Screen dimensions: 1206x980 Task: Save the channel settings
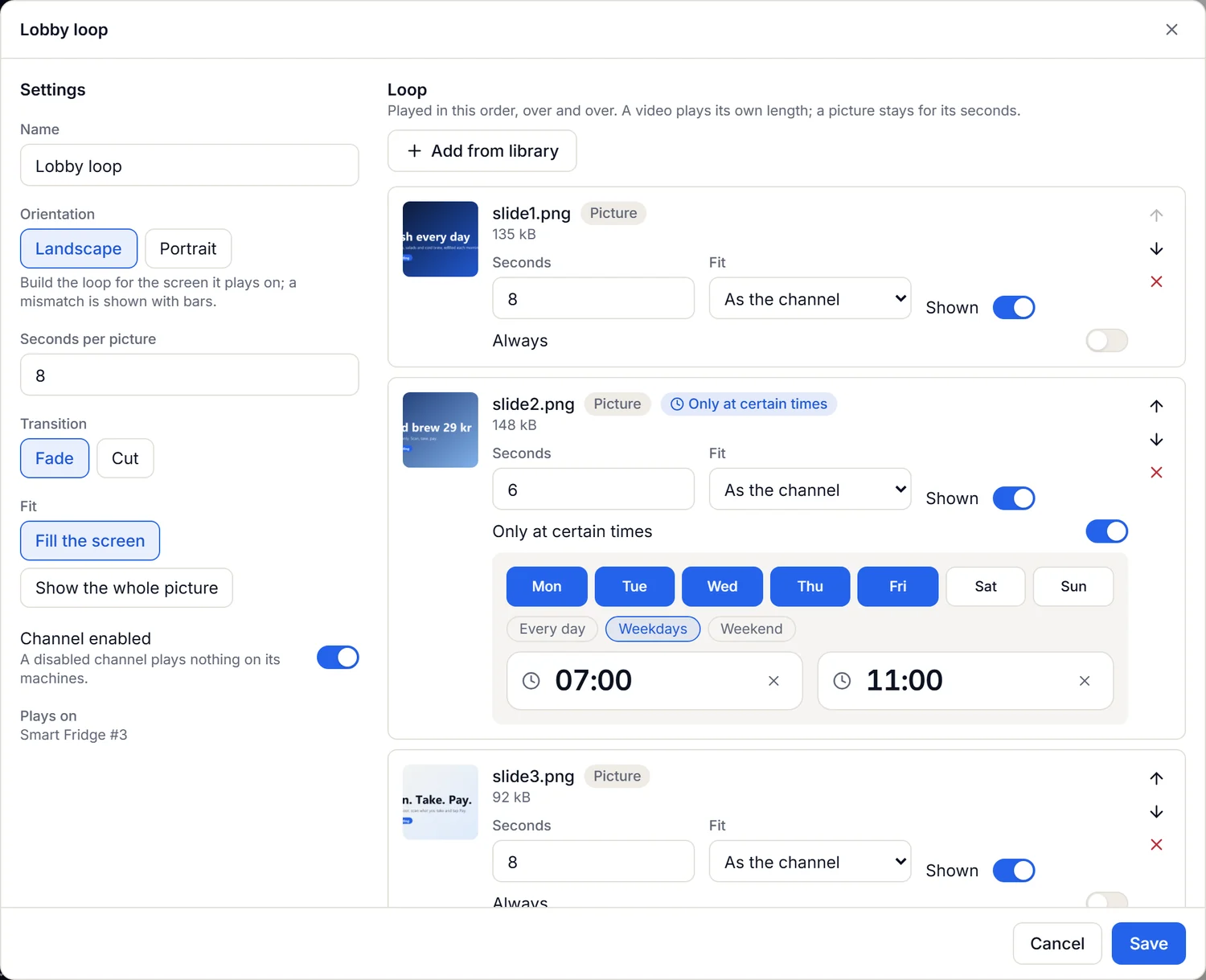click(x=1148, y=943)
